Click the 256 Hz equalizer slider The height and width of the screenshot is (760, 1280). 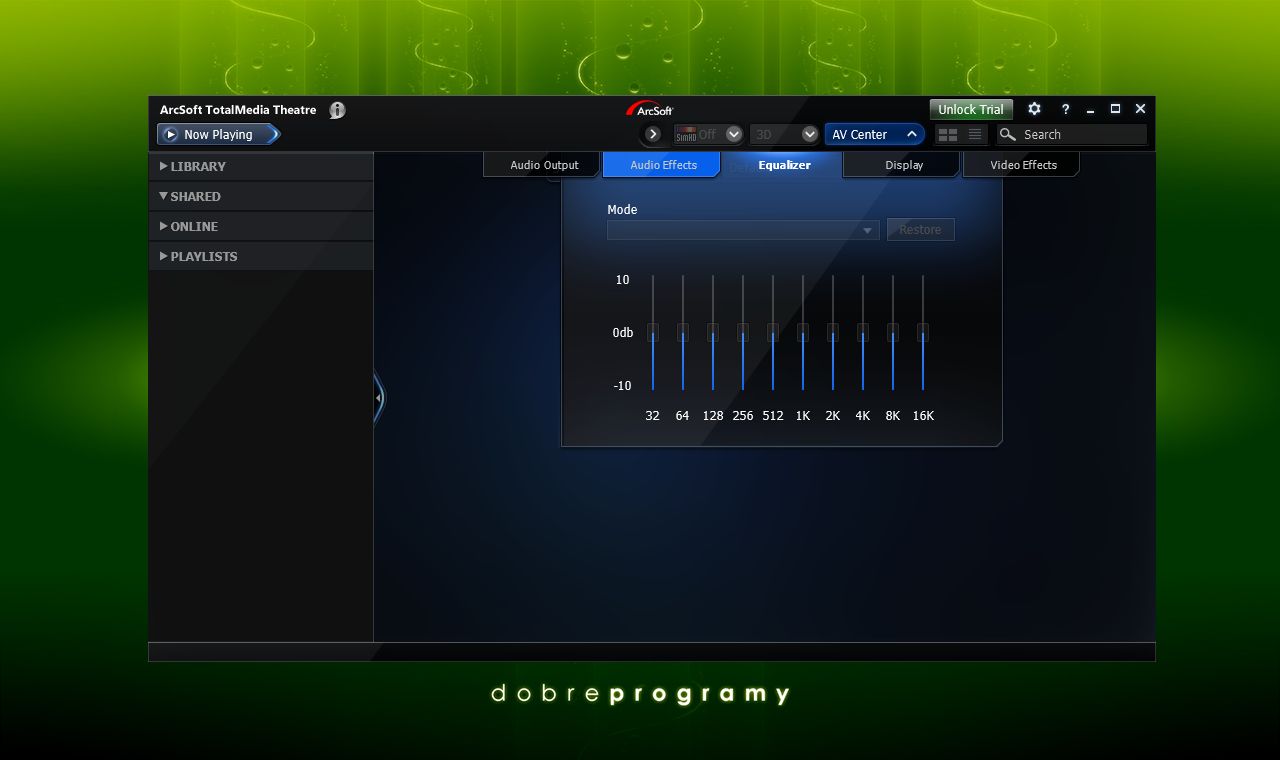[x=743, y=332]
